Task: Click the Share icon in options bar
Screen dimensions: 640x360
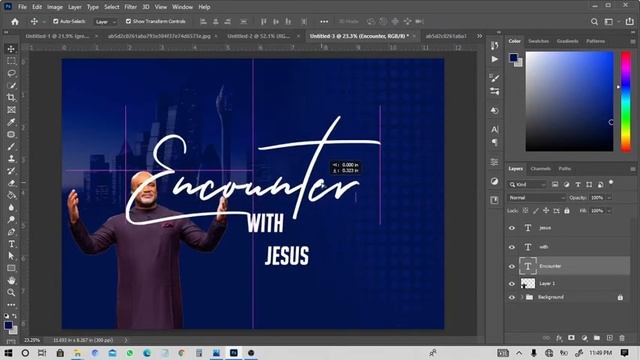Action: (x=629, y=22)
